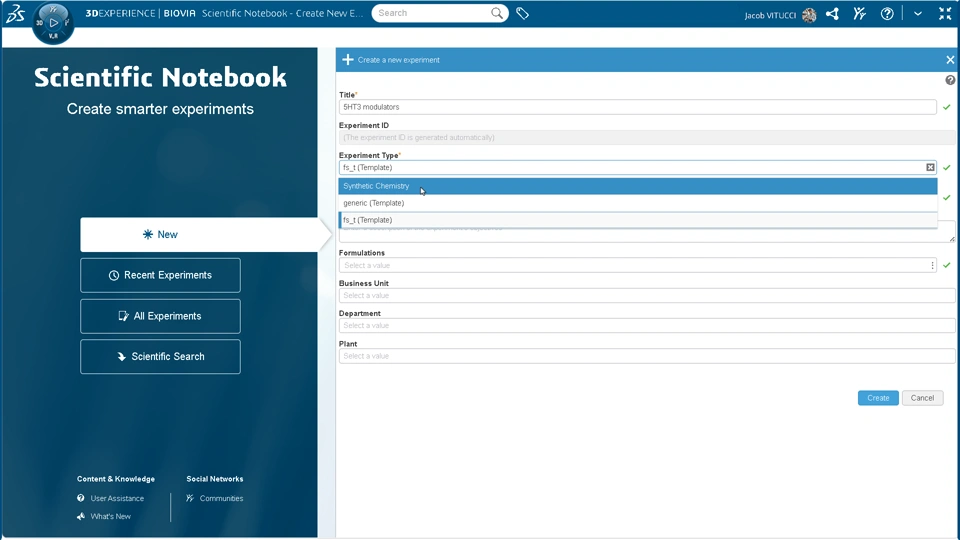960x540 pixels.
Task: Click the Title field
Action: [x=637, y=107]
